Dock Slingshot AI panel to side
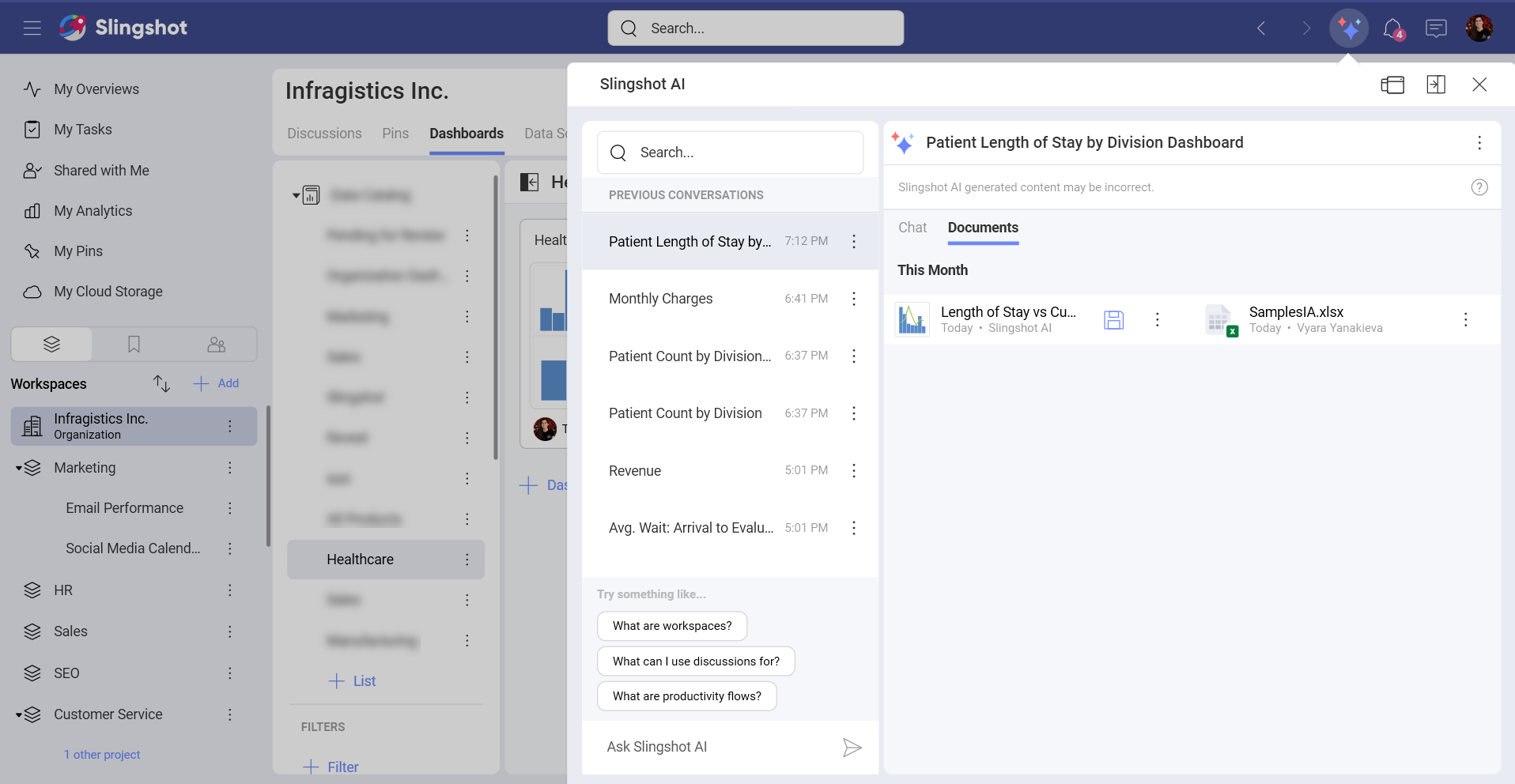This screenshot has height=784, width=1515. click(1436, 85)
